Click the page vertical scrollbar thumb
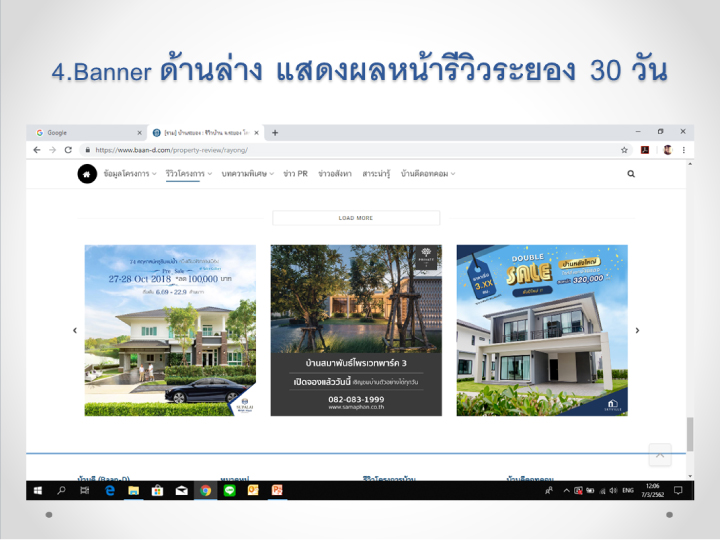Screen dimensions: 720x540 (x=690, y=434)
